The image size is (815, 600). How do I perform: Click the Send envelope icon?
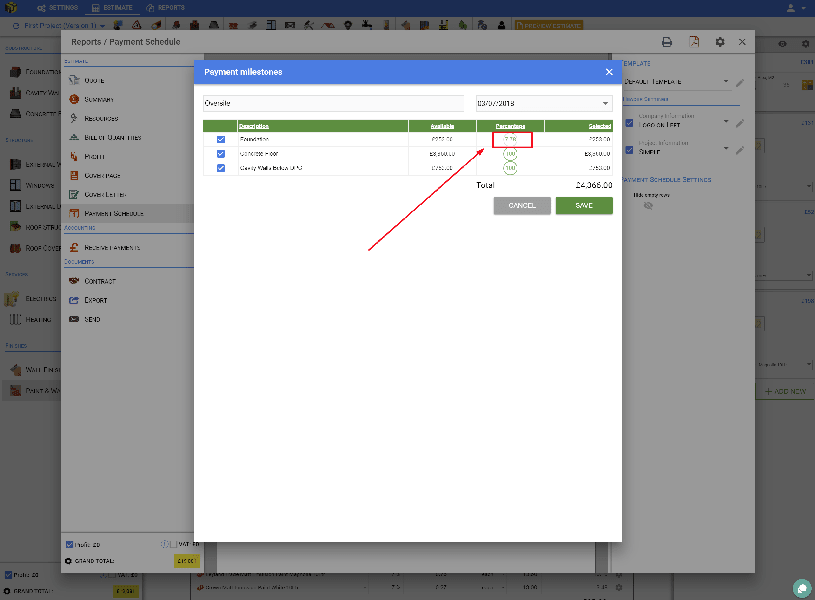[74, 319]
